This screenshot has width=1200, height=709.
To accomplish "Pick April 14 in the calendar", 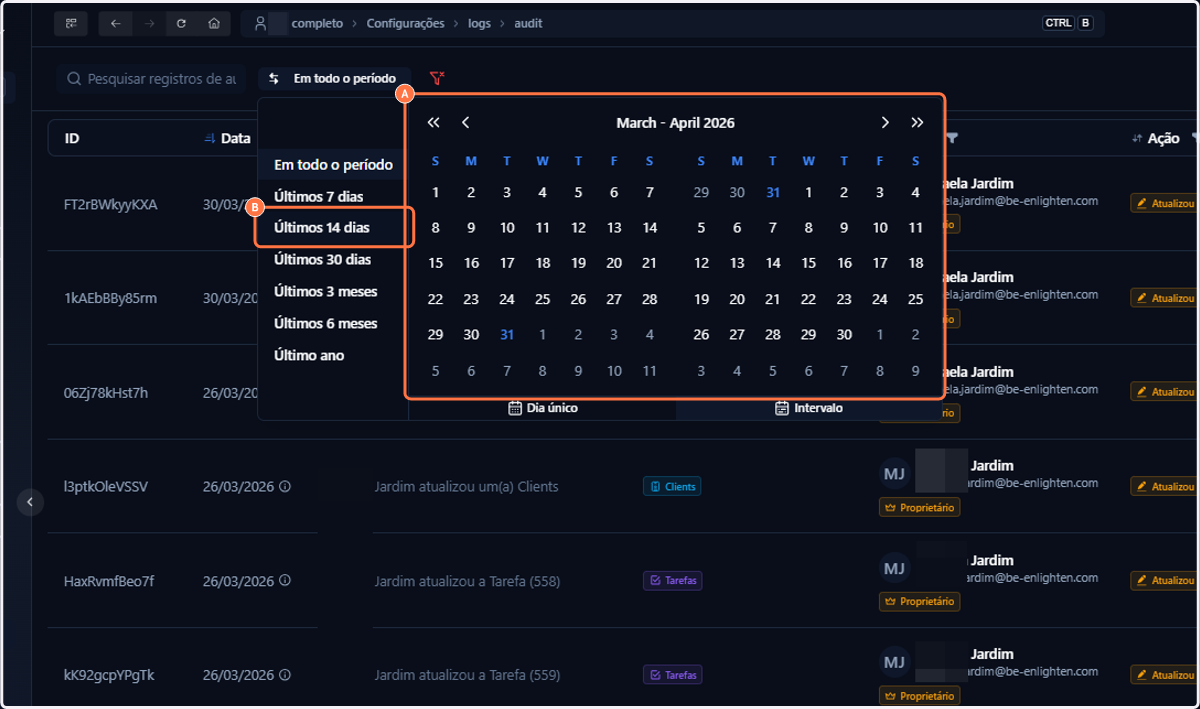I will 773,264.
